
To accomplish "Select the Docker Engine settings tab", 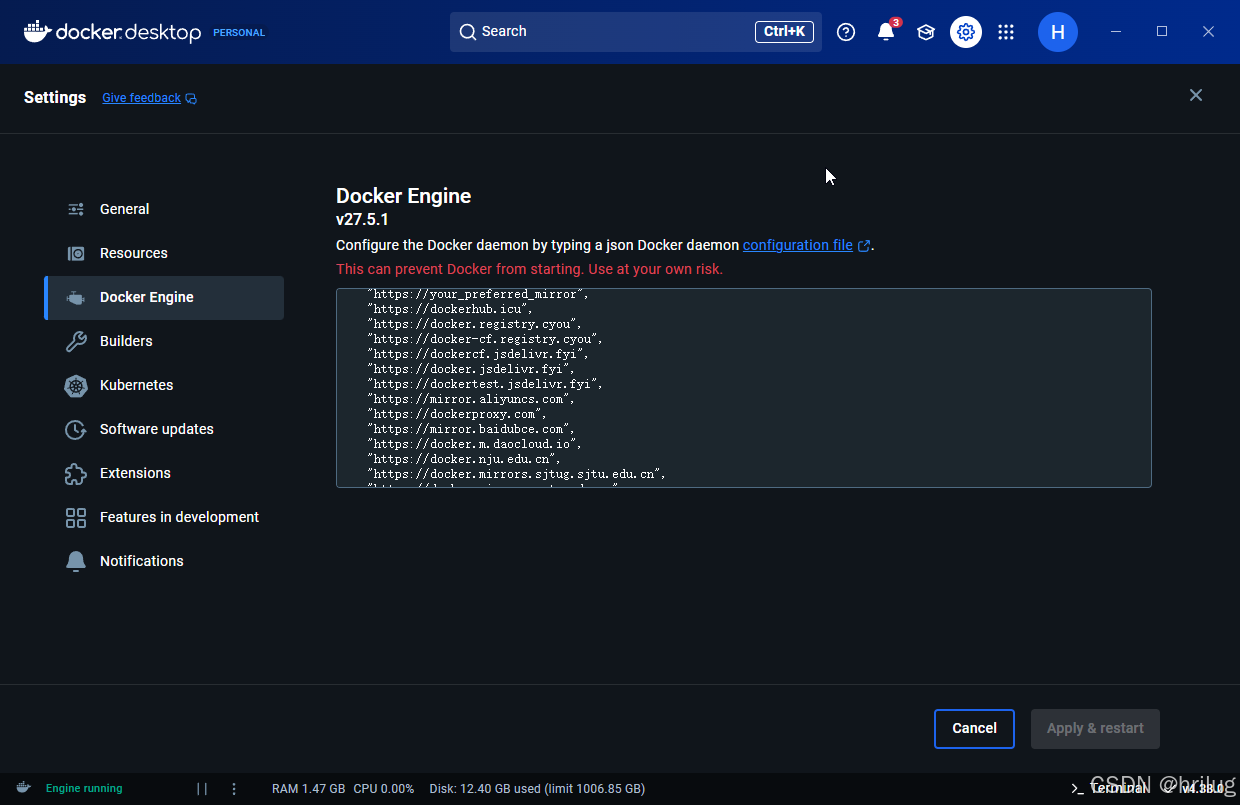I will click(164, 298).
